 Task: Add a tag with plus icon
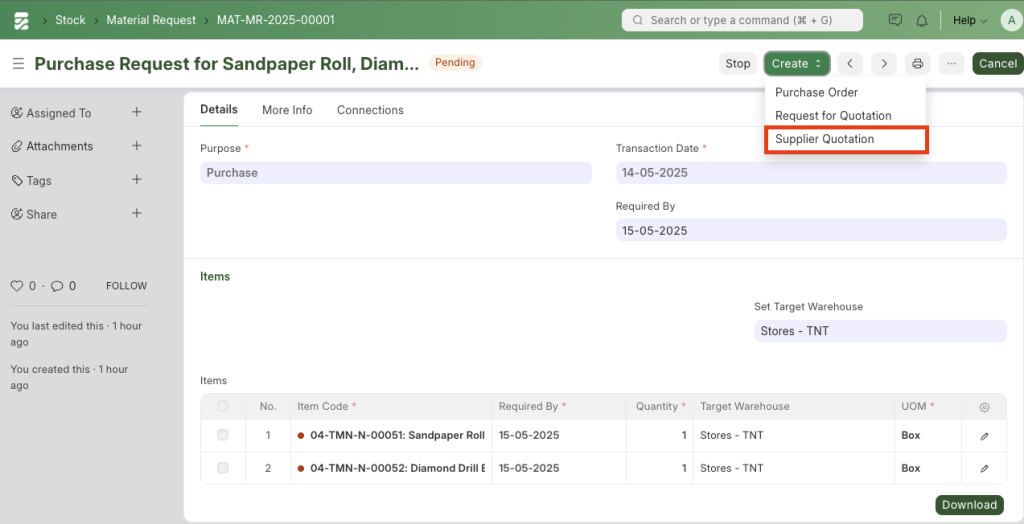[x=136, y=180]
